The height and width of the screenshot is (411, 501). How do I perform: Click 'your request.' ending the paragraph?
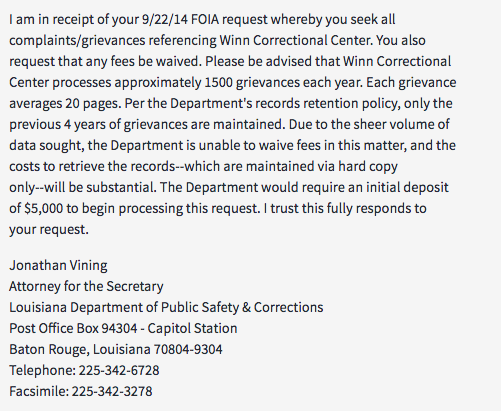point(49,230)
